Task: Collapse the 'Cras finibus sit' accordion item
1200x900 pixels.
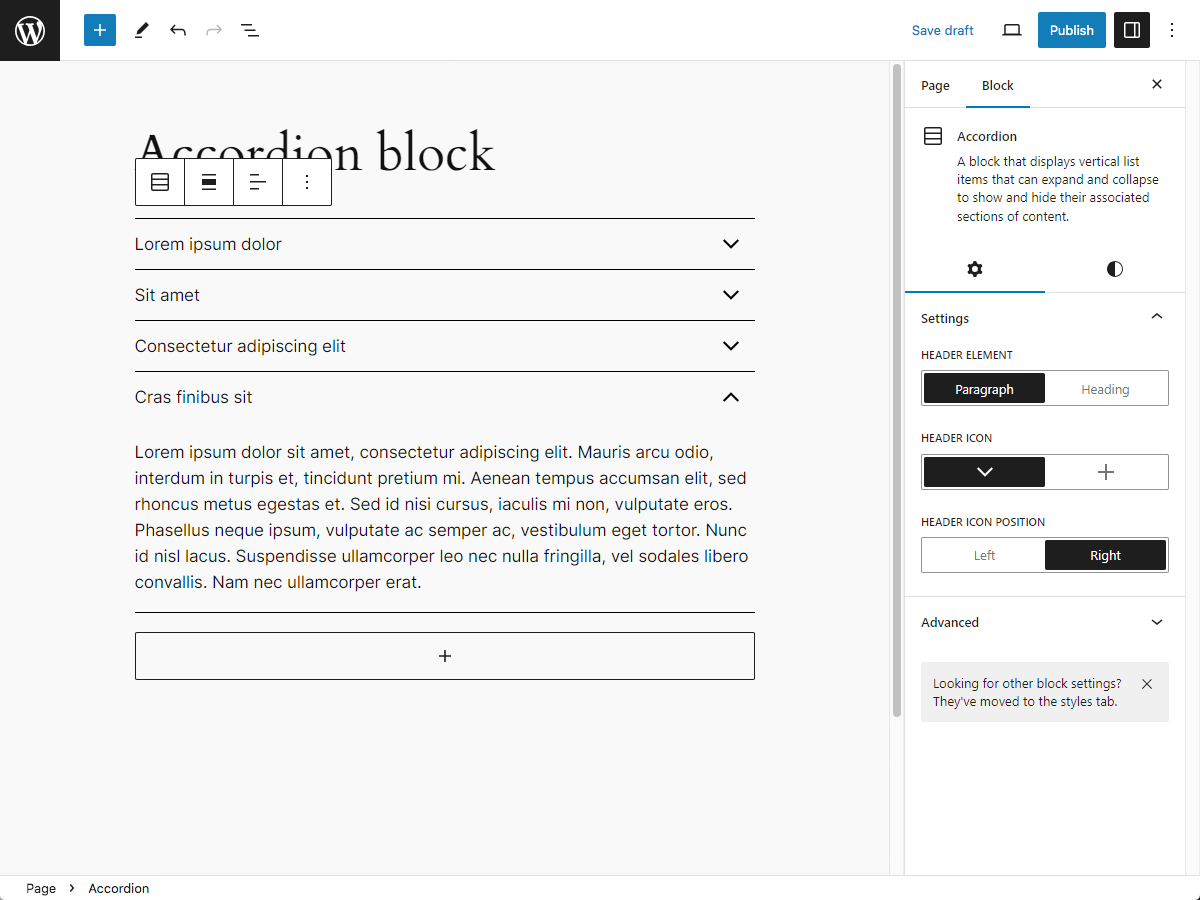Action: click(x=731, y=397)
